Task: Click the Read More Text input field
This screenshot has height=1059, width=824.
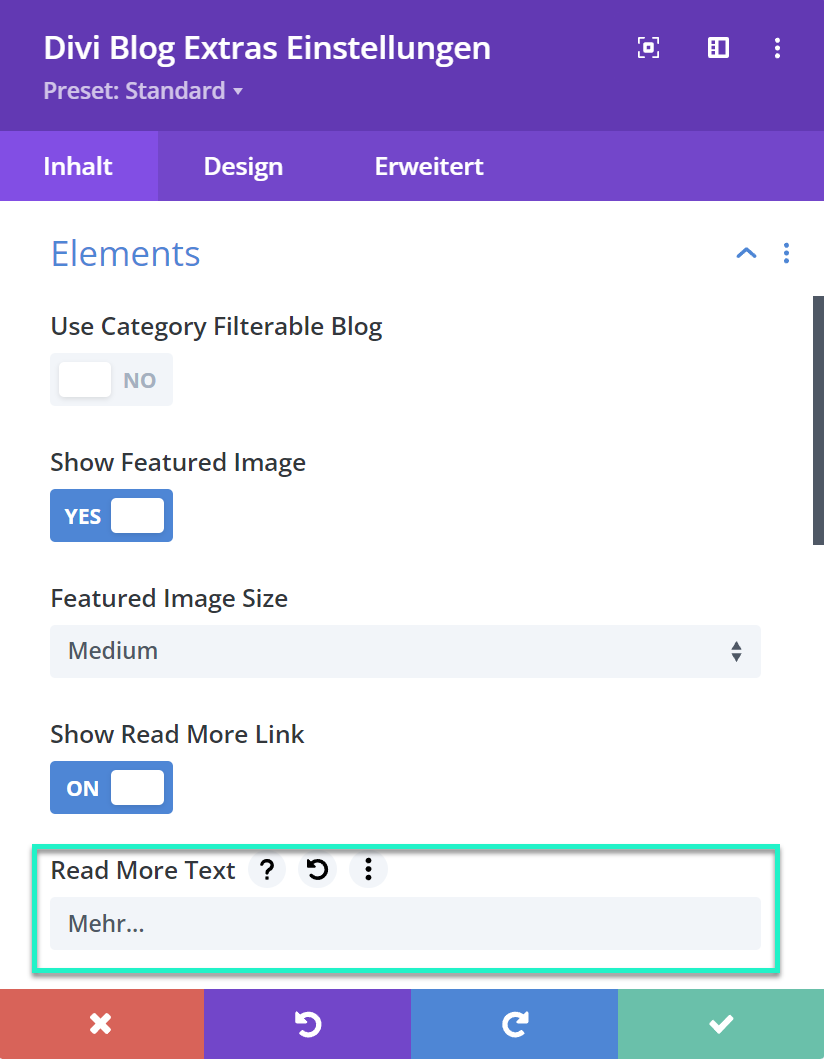Action: [405, 923]
